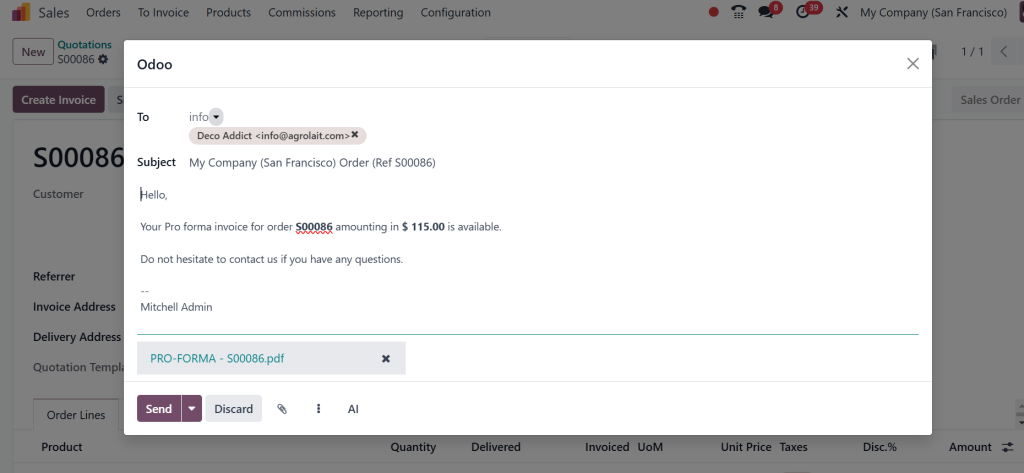
Task: Click the bold S00086 in the email body
Action: pos(314,227)
